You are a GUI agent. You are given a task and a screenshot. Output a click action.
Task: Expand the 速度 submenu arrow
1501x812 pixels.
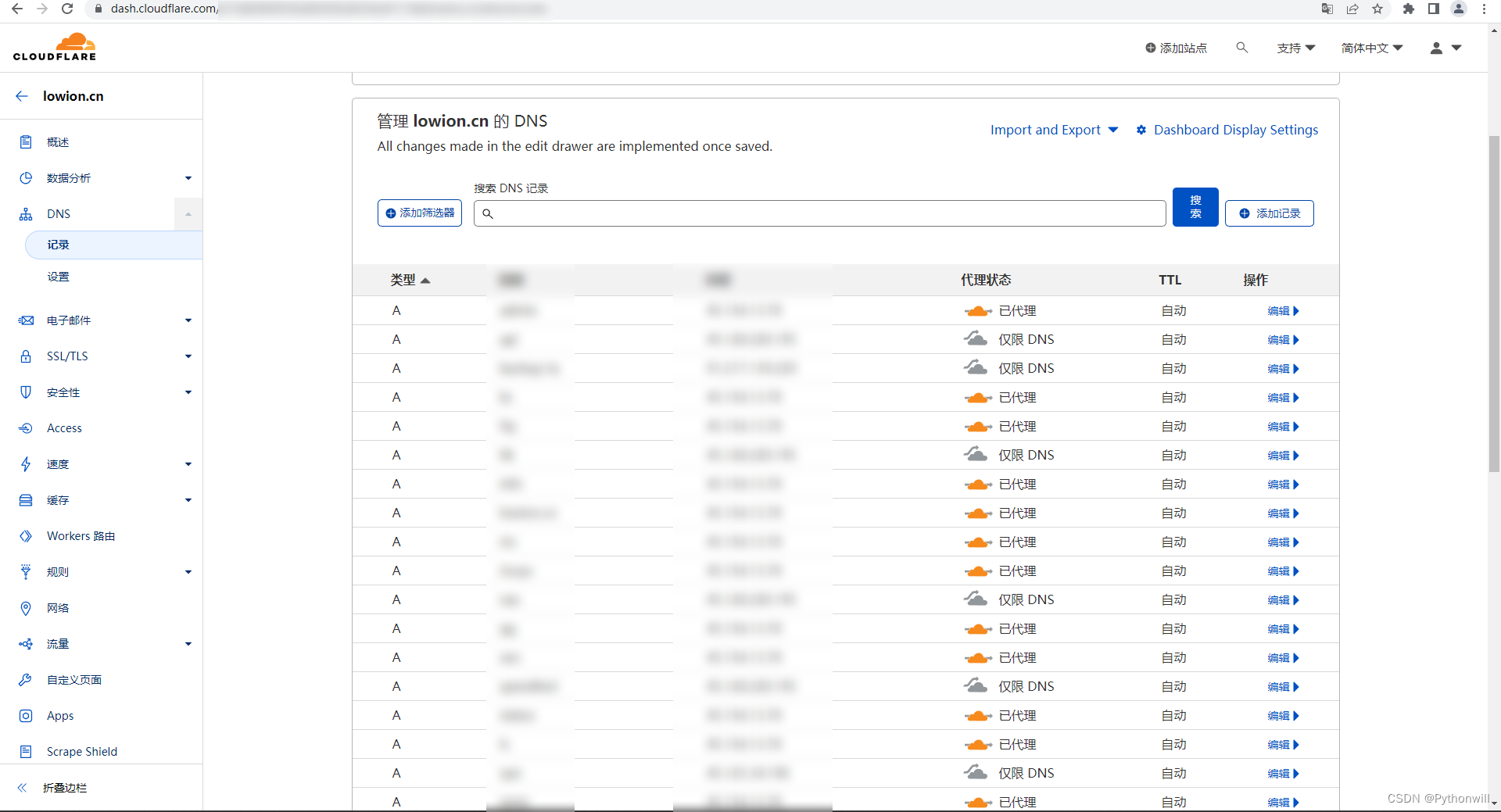point(188,464)
